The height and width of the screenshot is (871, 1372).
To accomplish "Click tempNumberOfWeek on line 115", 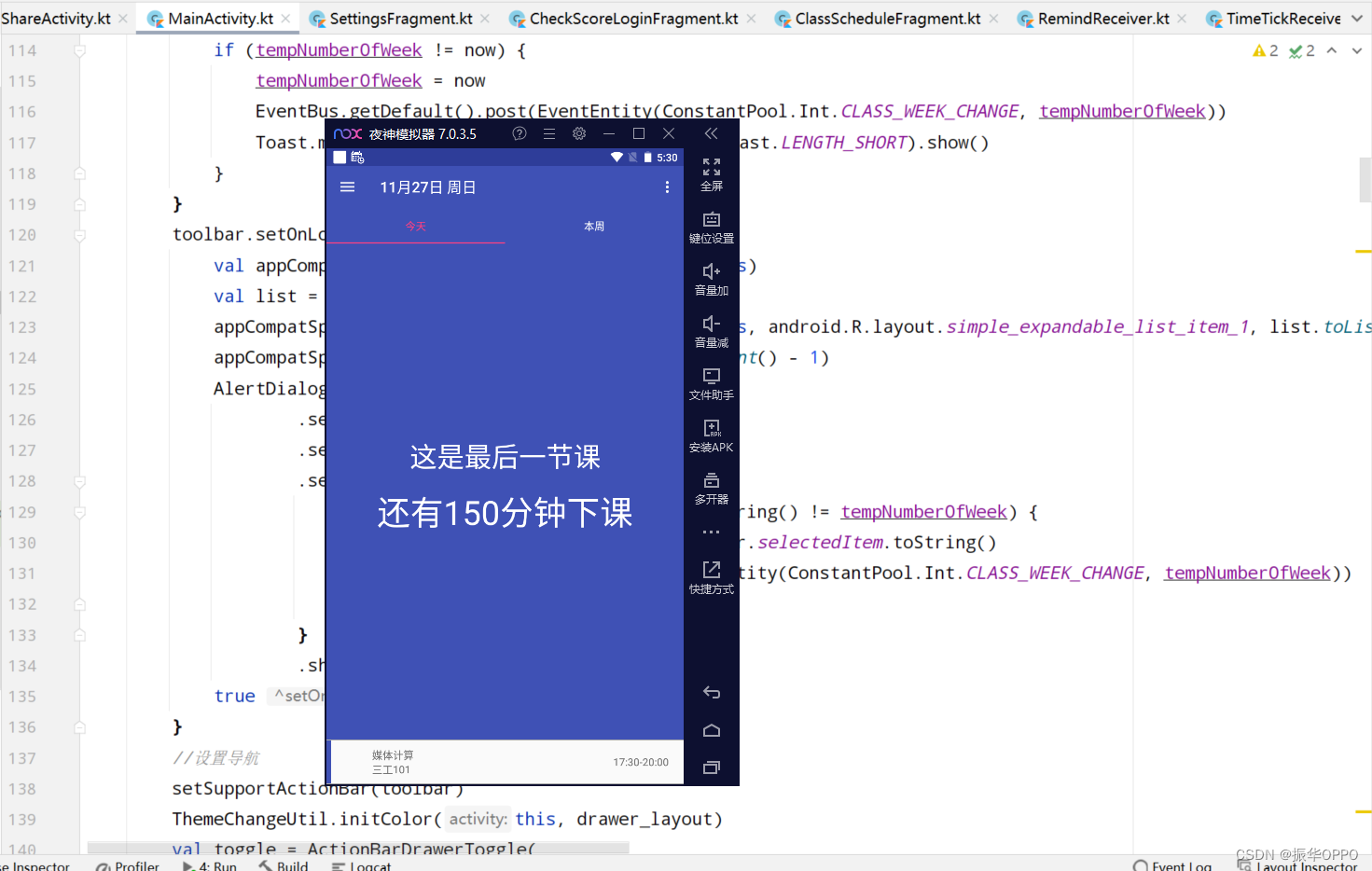I will 339,81.
